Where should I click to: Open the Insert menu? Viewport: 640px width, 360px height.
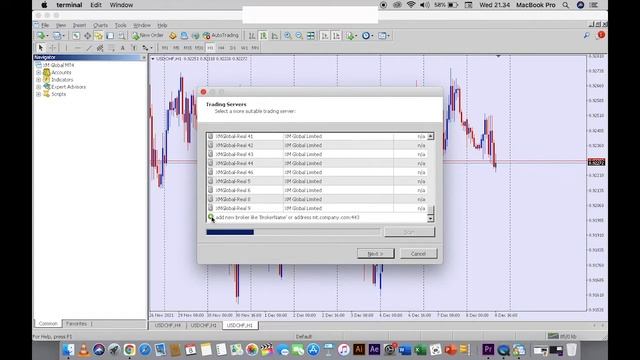click(79, 25)
